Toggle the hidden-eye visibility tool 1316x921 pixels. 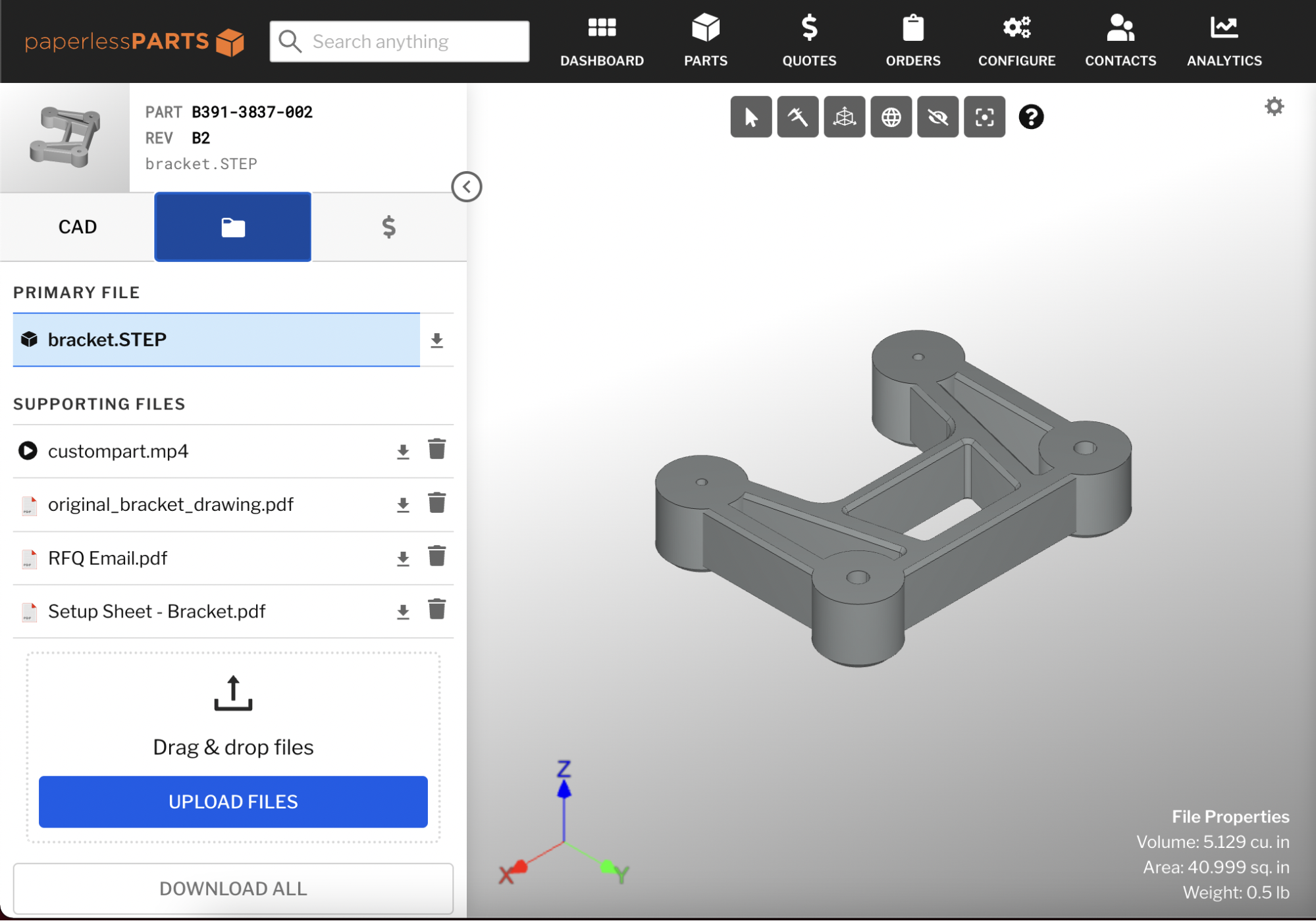click(x=937, y=117)
